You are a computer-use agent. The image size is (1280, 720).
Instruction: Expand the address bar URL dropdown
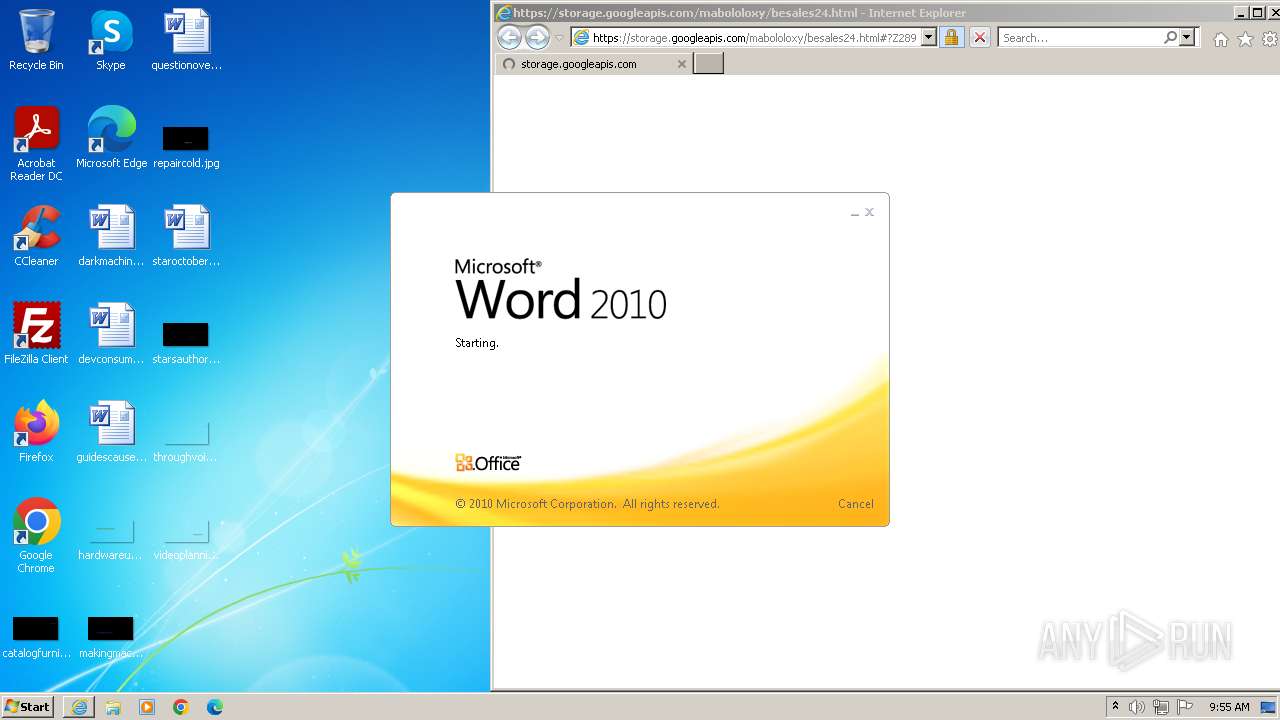928,37
